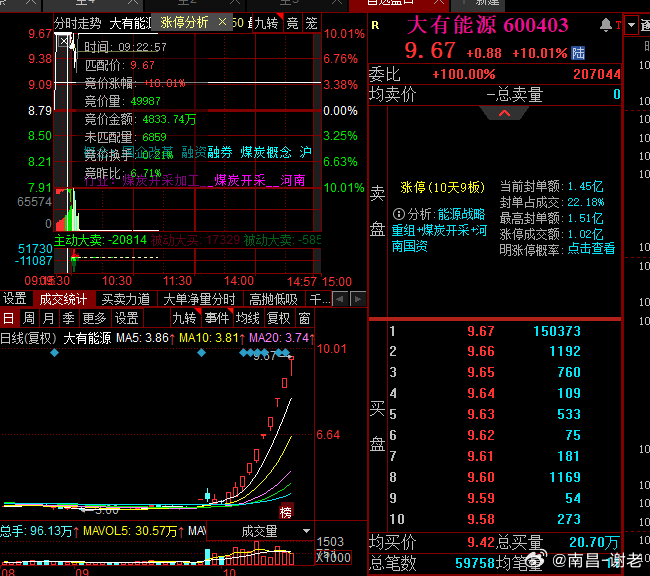Collapse the sell panel with the red chevron
The height and width of the screenshot is (576, 650).
(504, 113)
